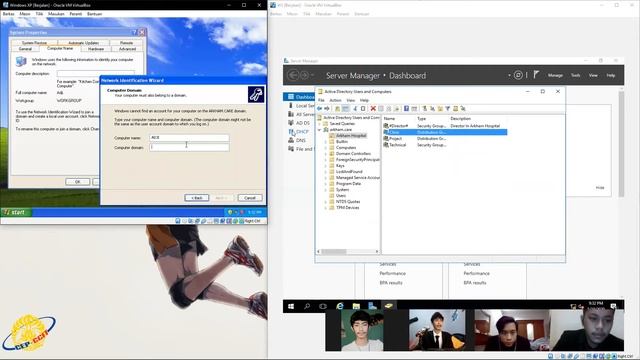
Task: Select the #Director# group icon row
Action: [x=445, y=126]
